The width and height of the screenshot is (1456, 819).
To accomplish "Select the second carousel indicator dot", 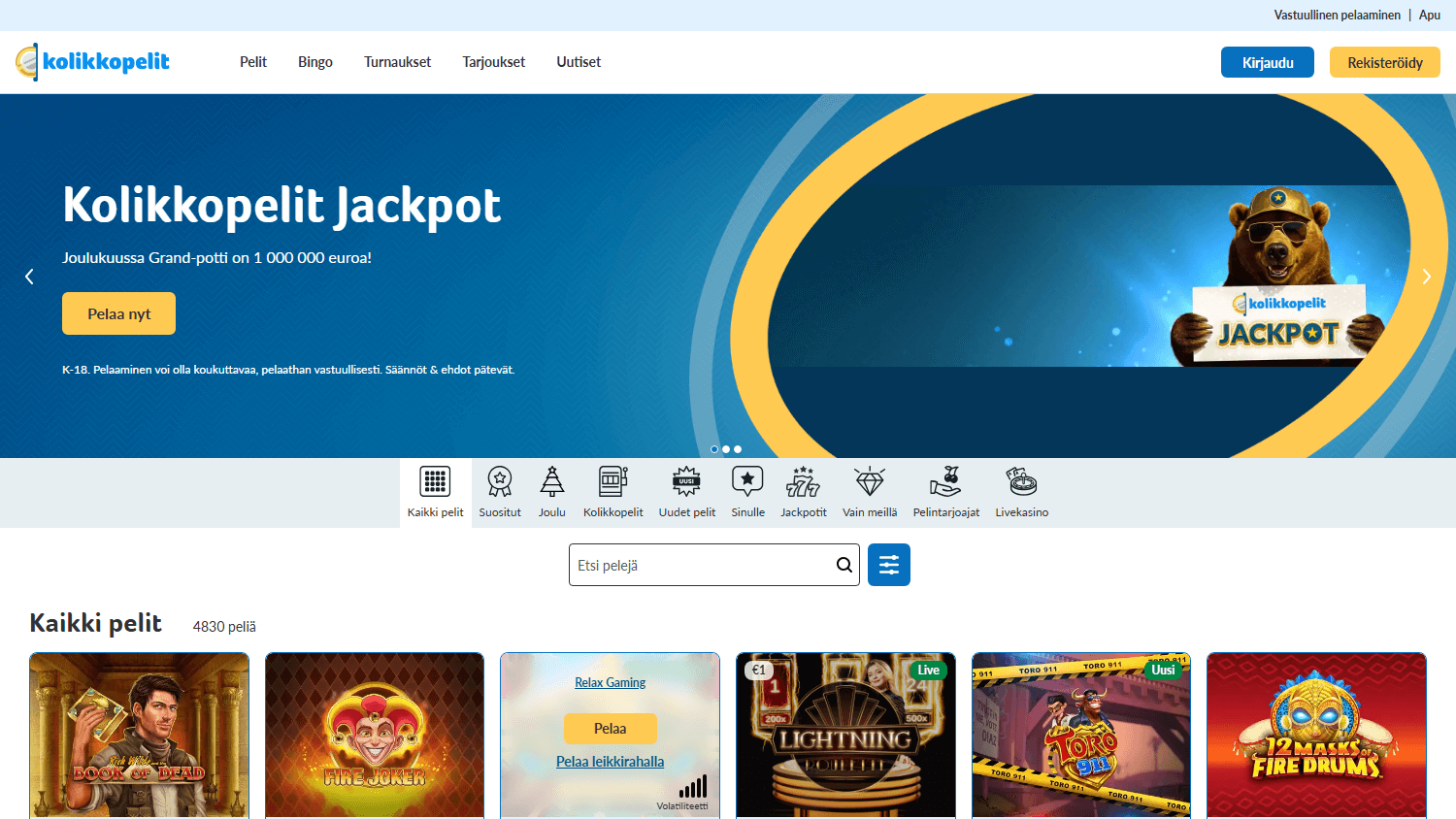I will coord(725,449).
